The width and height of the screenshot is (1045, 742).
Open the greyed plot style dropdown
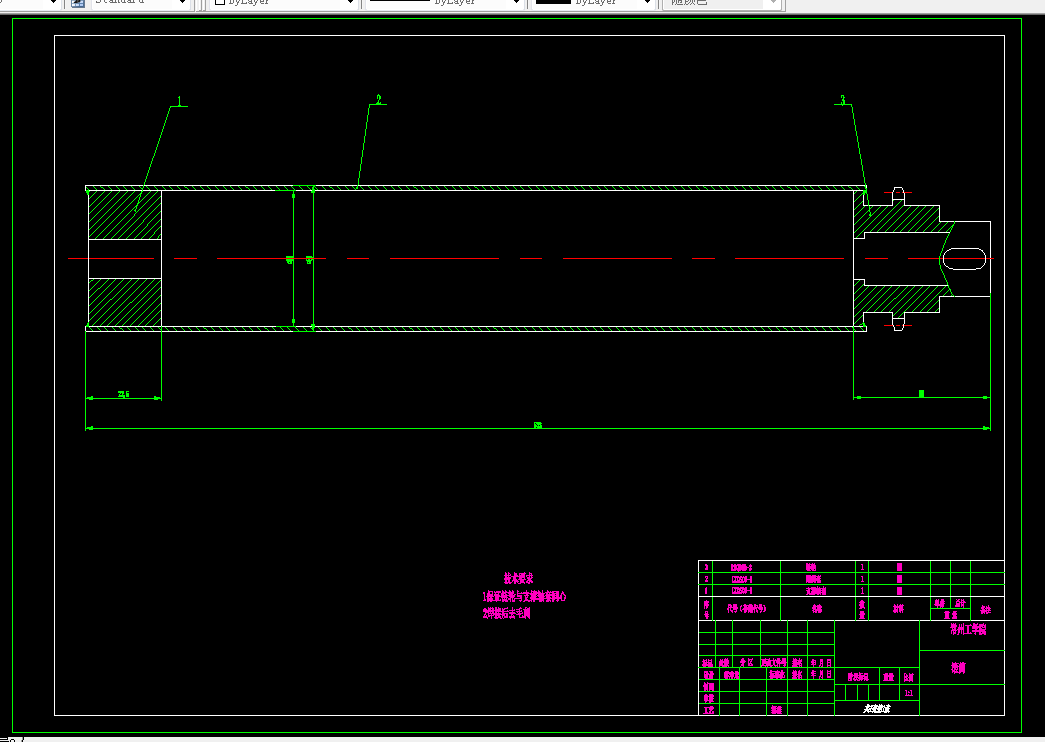point(721,3)
